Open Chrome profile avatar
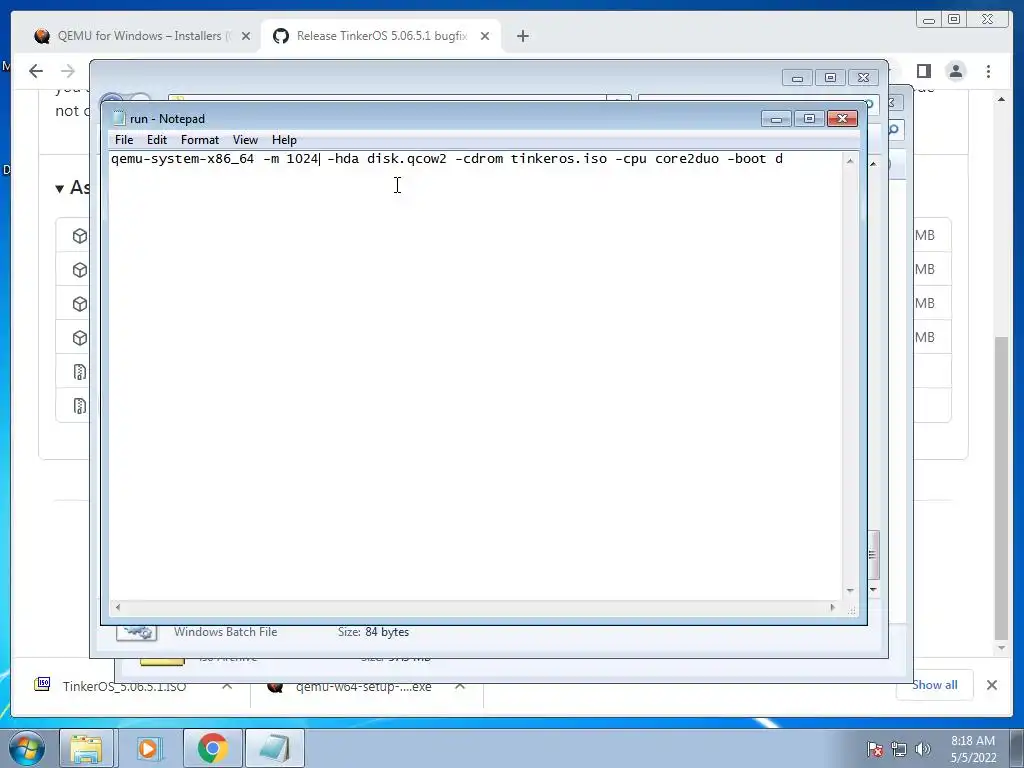 tap(955, 71)
